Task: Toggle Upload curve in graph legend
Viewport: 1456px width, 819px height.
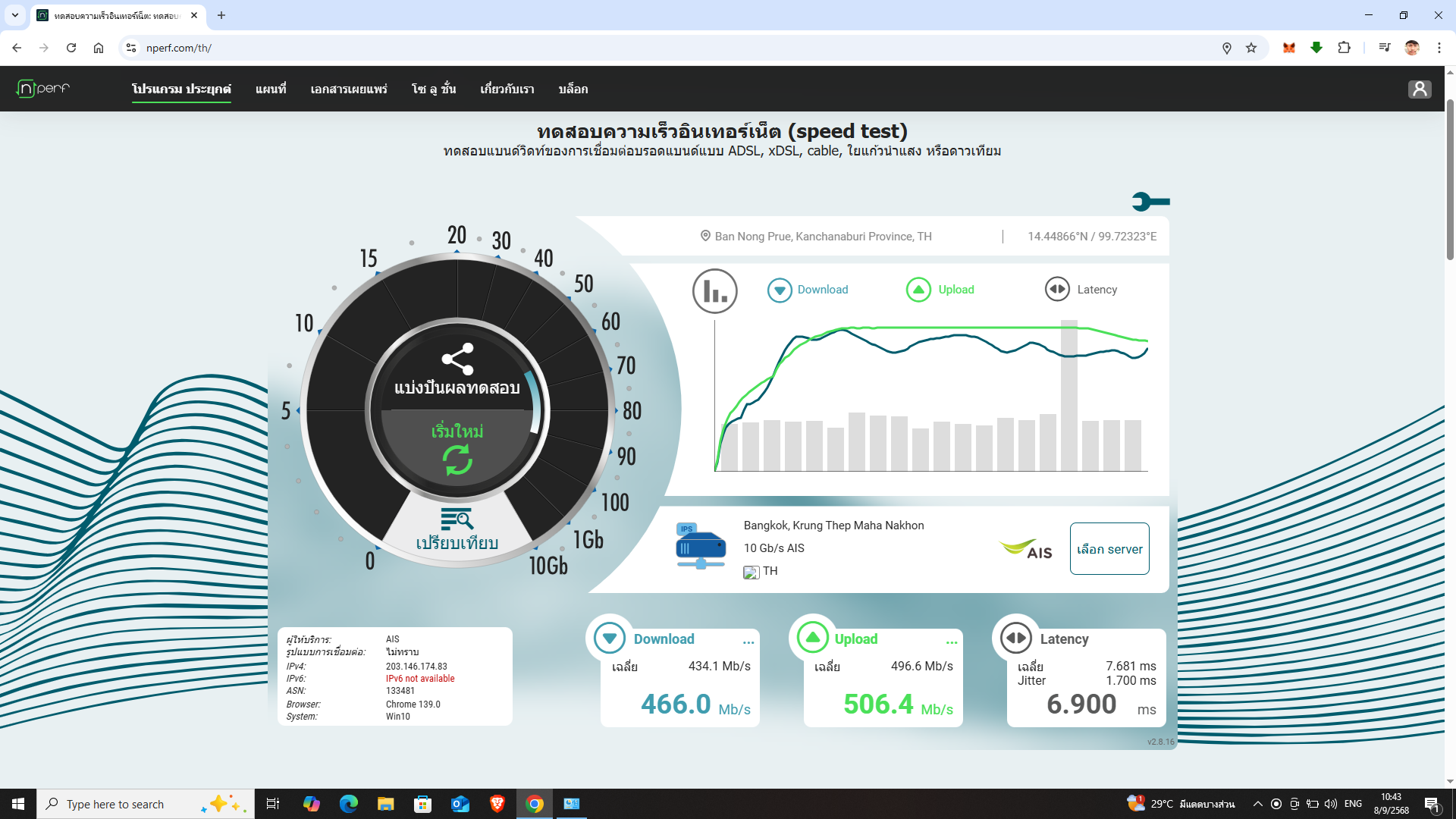Action: [940, 290]
